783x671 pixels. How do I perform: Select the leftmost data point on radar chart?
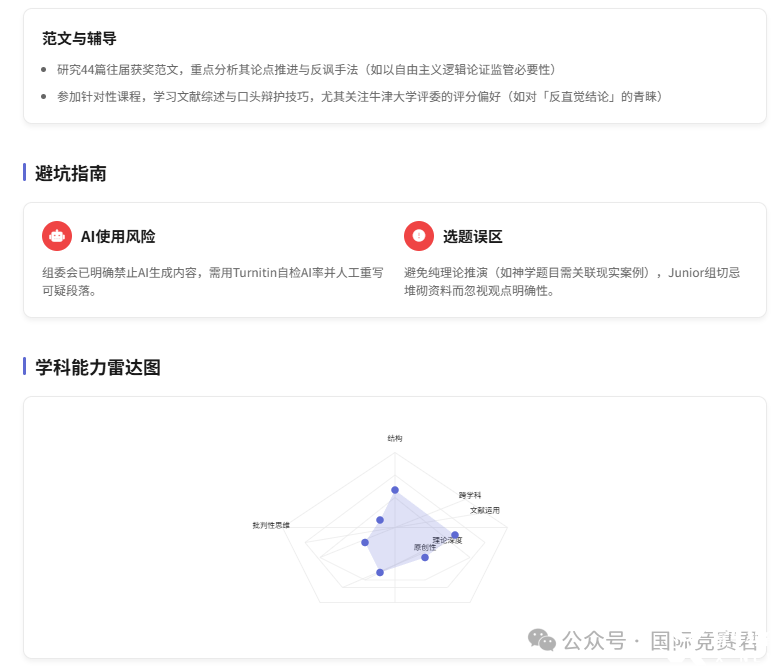coord(365,542)
